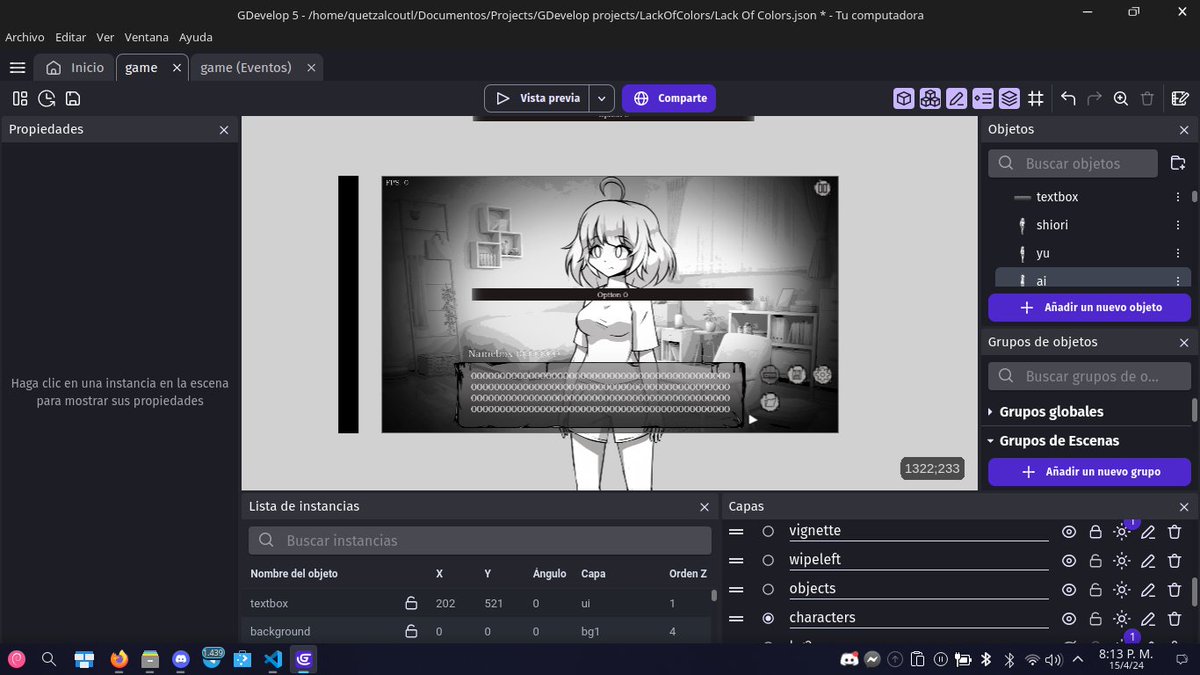The height and width of the screenshot is (675, 1200).
Task: Switch to game (Eventos) tab
Action: pyautogui.click(x=246, y=68)
